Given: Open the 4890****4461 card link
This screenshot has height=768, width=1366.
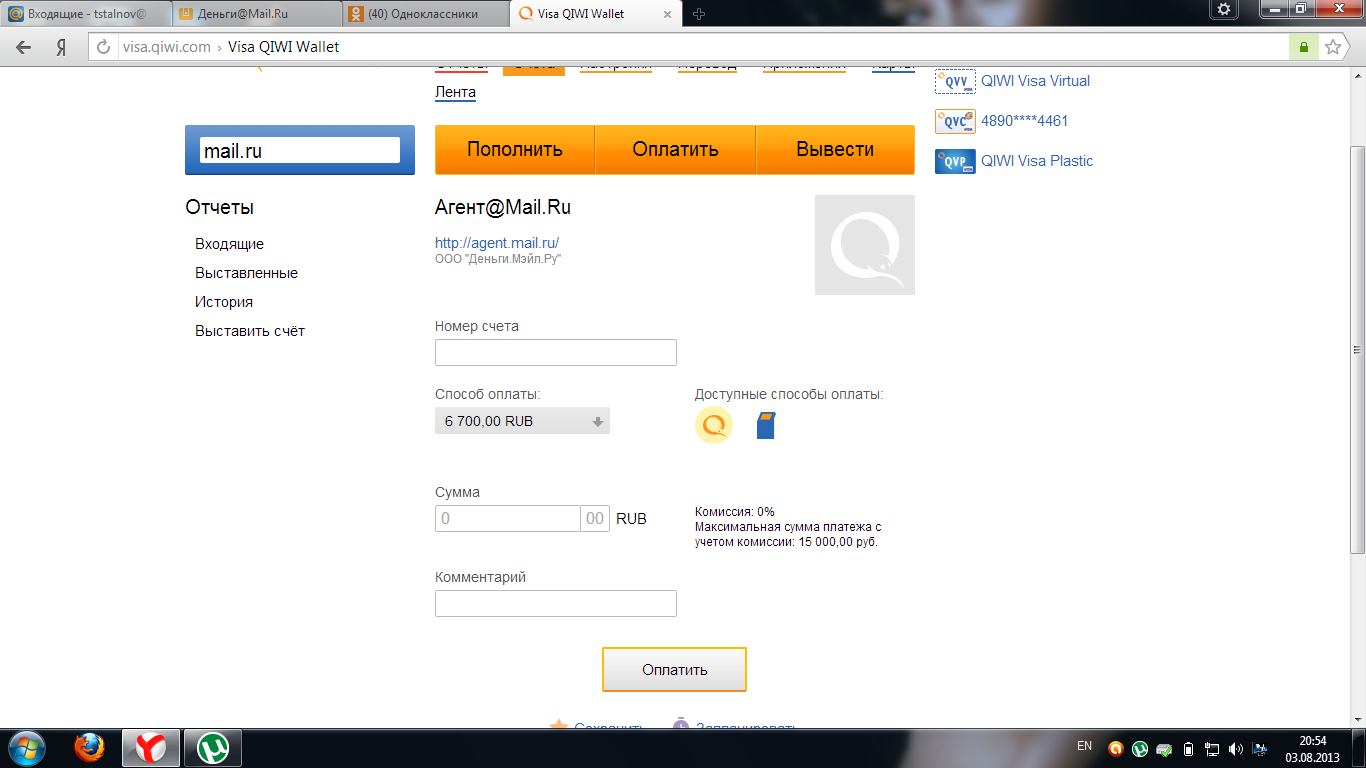Looking at the screenshot, I should coord(1024,121).
